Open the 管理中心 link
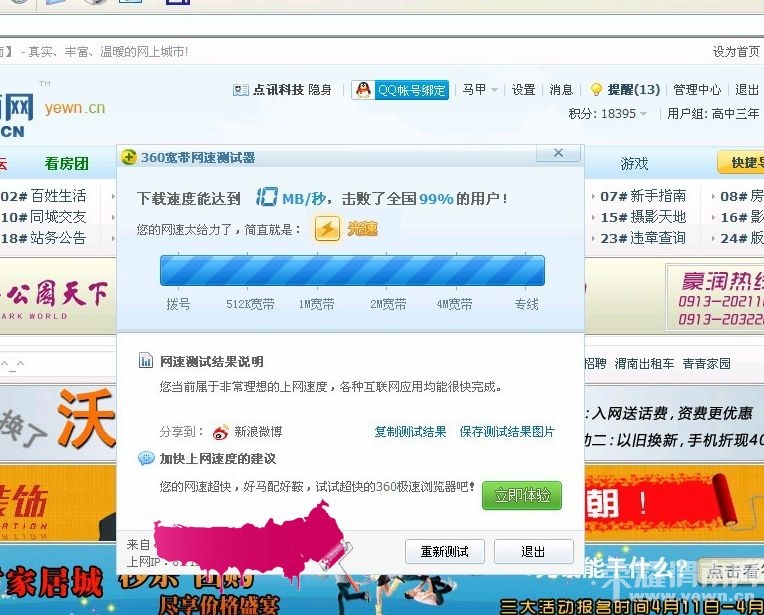 697,90
